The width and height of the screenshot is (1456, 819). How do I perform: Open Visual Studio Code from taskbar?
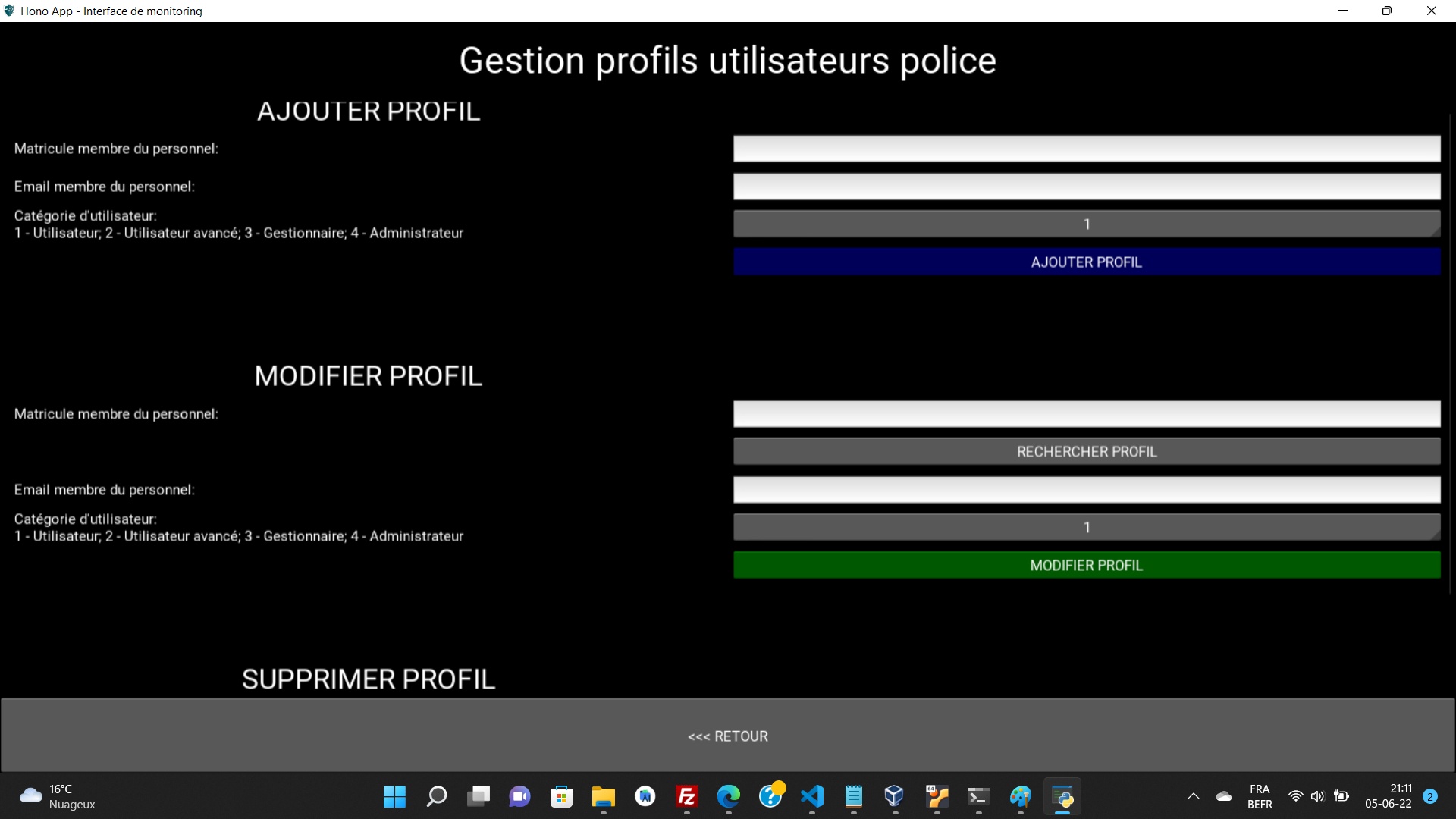[x=811, y=796]
